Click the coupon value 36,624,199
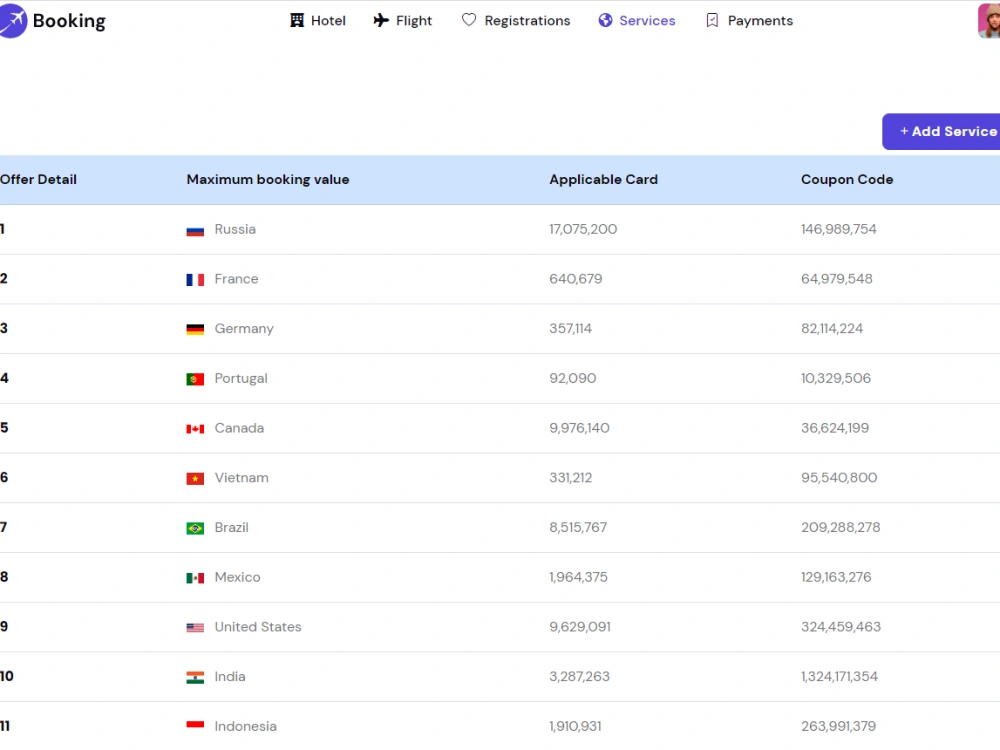 click(x=835, y=428)
